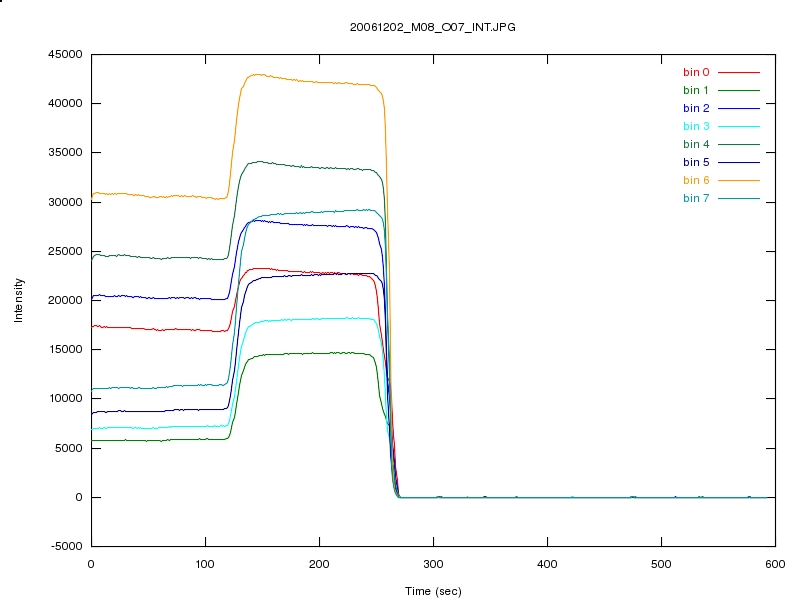Click the cyan line sample for bin 3
The image size is (800, 600).
[x=739, y=126]
